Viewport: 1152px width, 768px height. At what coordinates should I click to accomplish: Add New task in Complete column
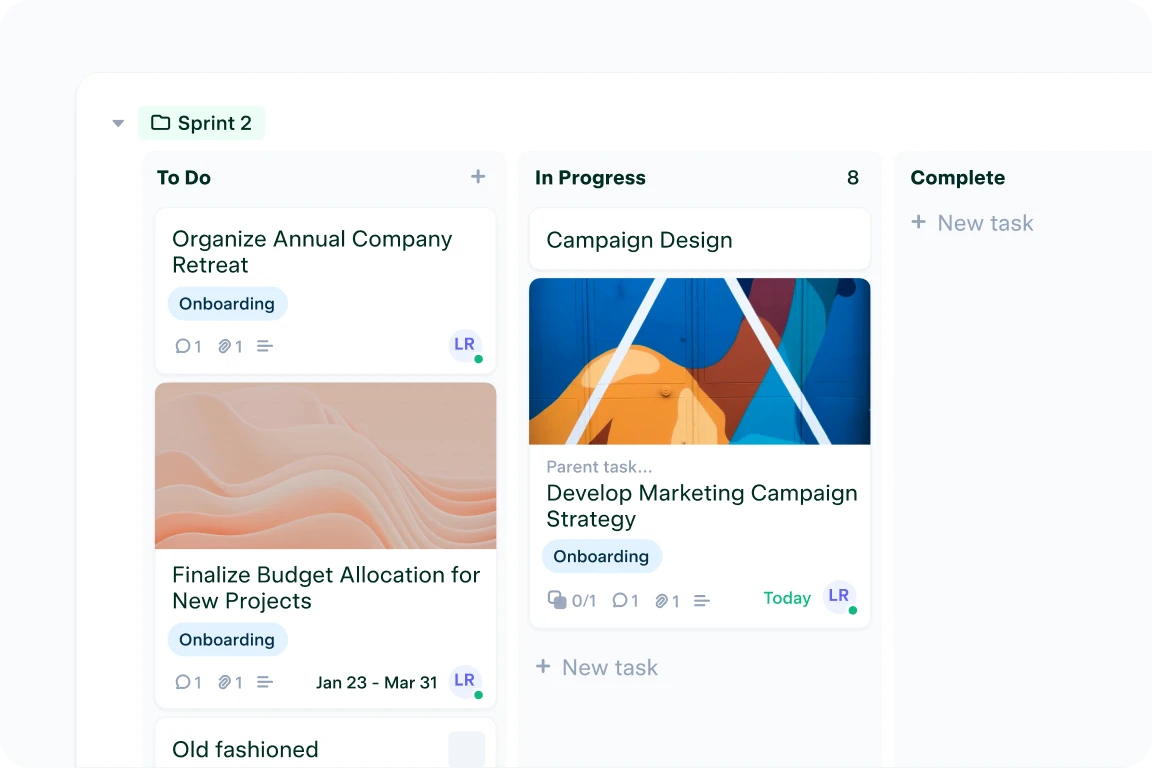(972, 223)
